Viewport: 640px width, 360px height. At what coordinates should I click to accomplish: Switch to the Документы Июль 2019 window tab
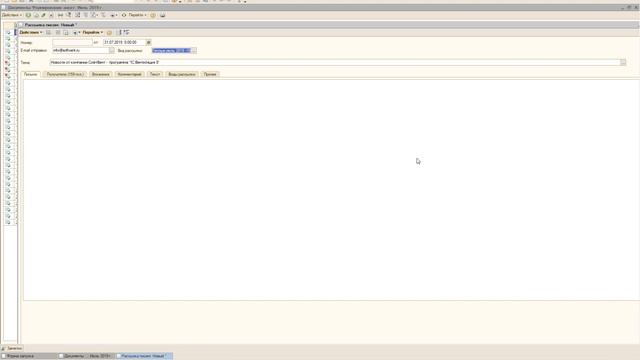[86, 356]
